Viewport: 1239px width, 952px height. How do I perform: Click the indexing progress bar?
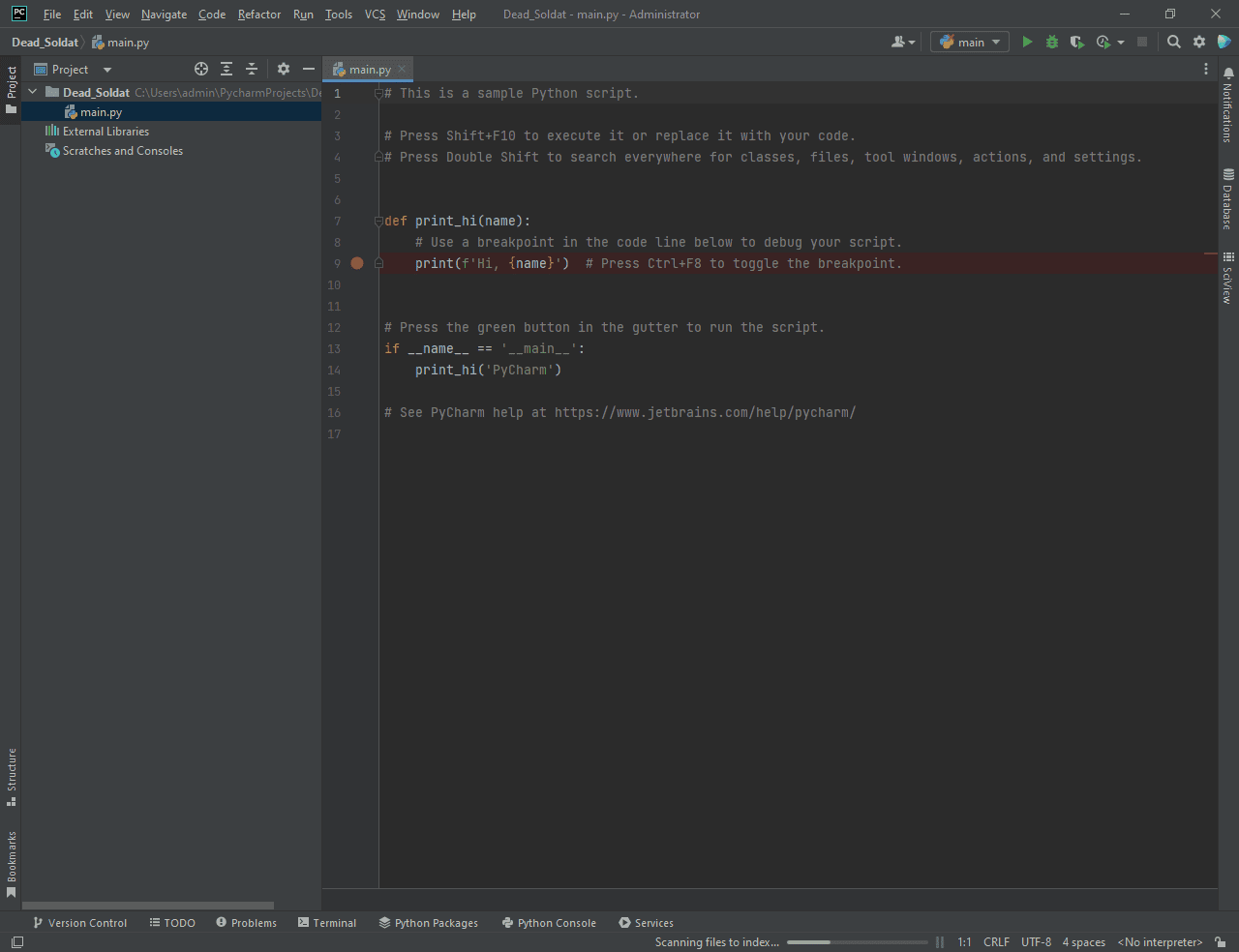click(x=857, y=942)
